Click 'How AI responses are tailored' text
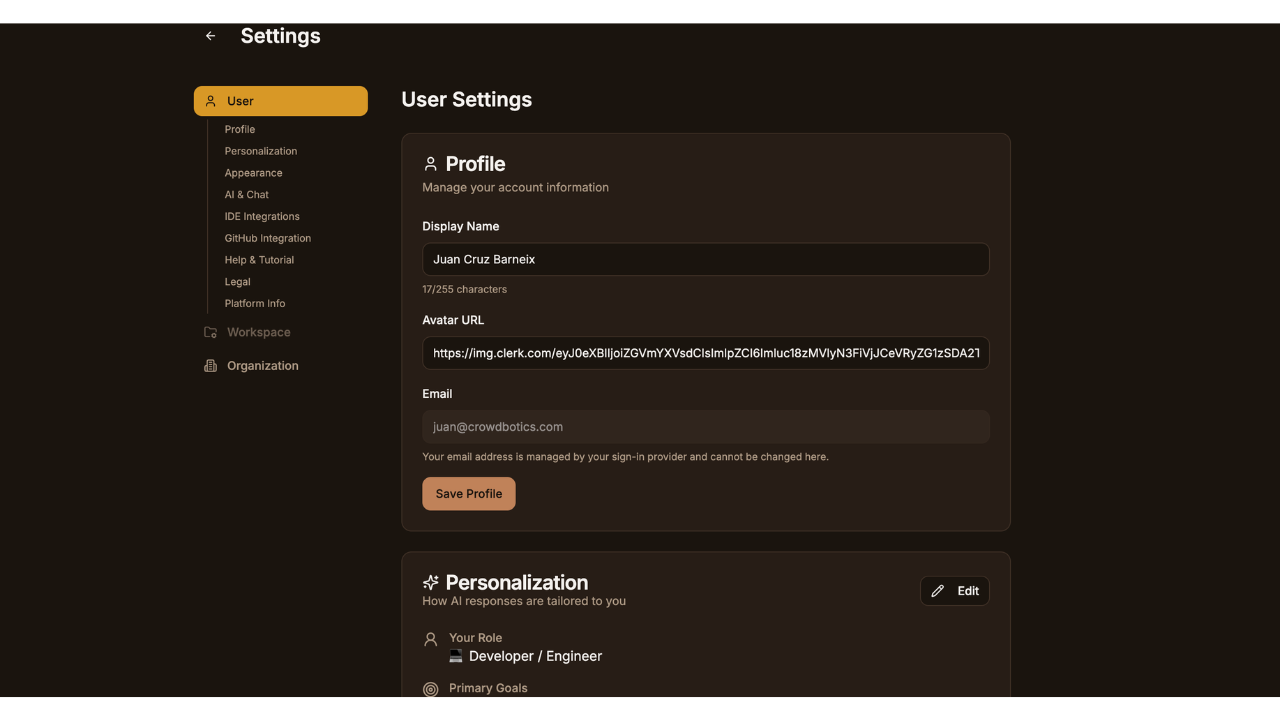Viewport: 1280px width, 720px height. [524, 601]
